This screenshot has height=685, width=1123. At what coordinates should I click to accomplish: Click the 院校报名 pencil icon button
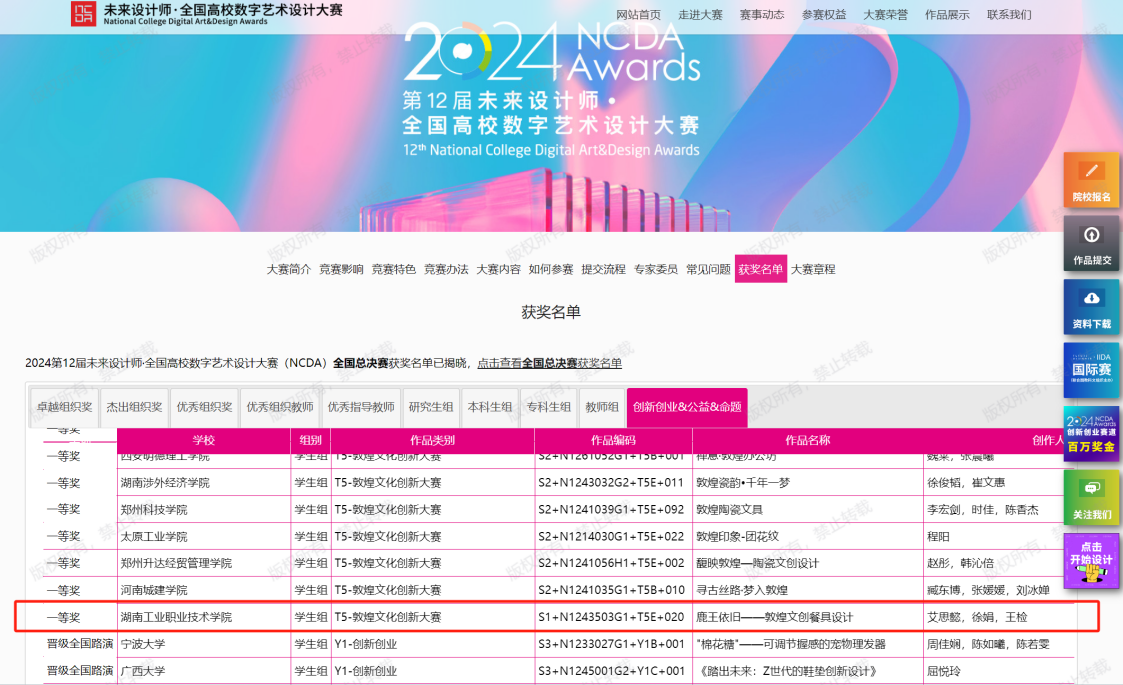coord(1091,180)
